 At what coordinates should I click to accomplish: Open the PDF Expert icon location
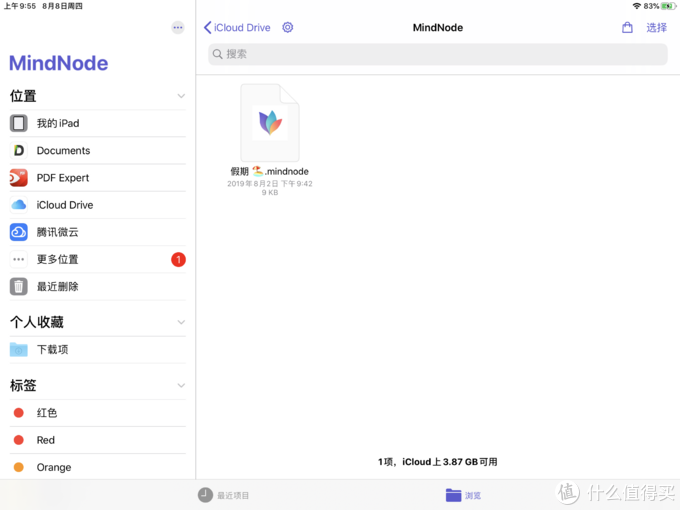[19, 178]
